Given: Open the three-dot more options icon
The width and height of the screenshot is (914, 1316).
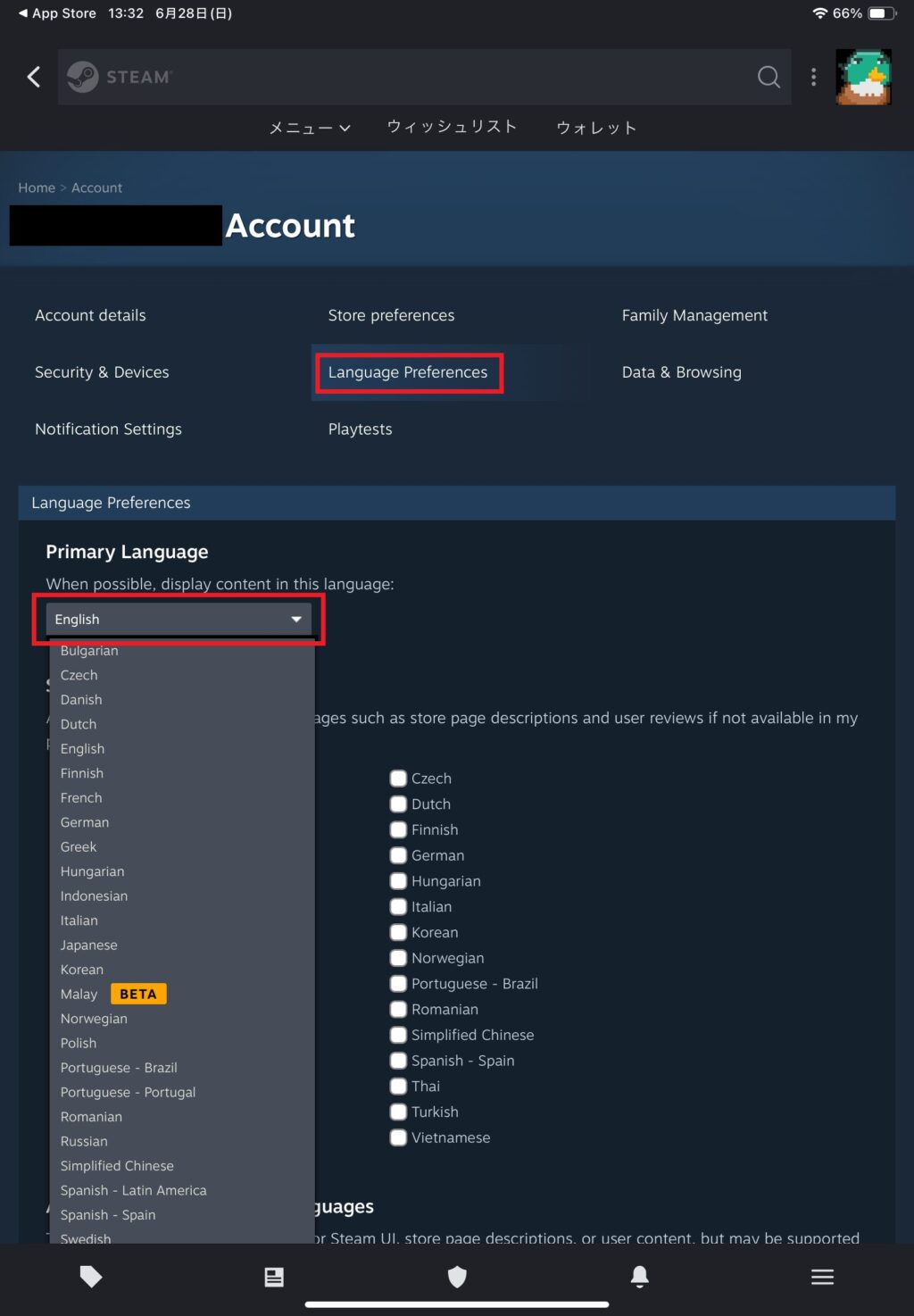Looking at the screenshot, I should coord(813,77).
